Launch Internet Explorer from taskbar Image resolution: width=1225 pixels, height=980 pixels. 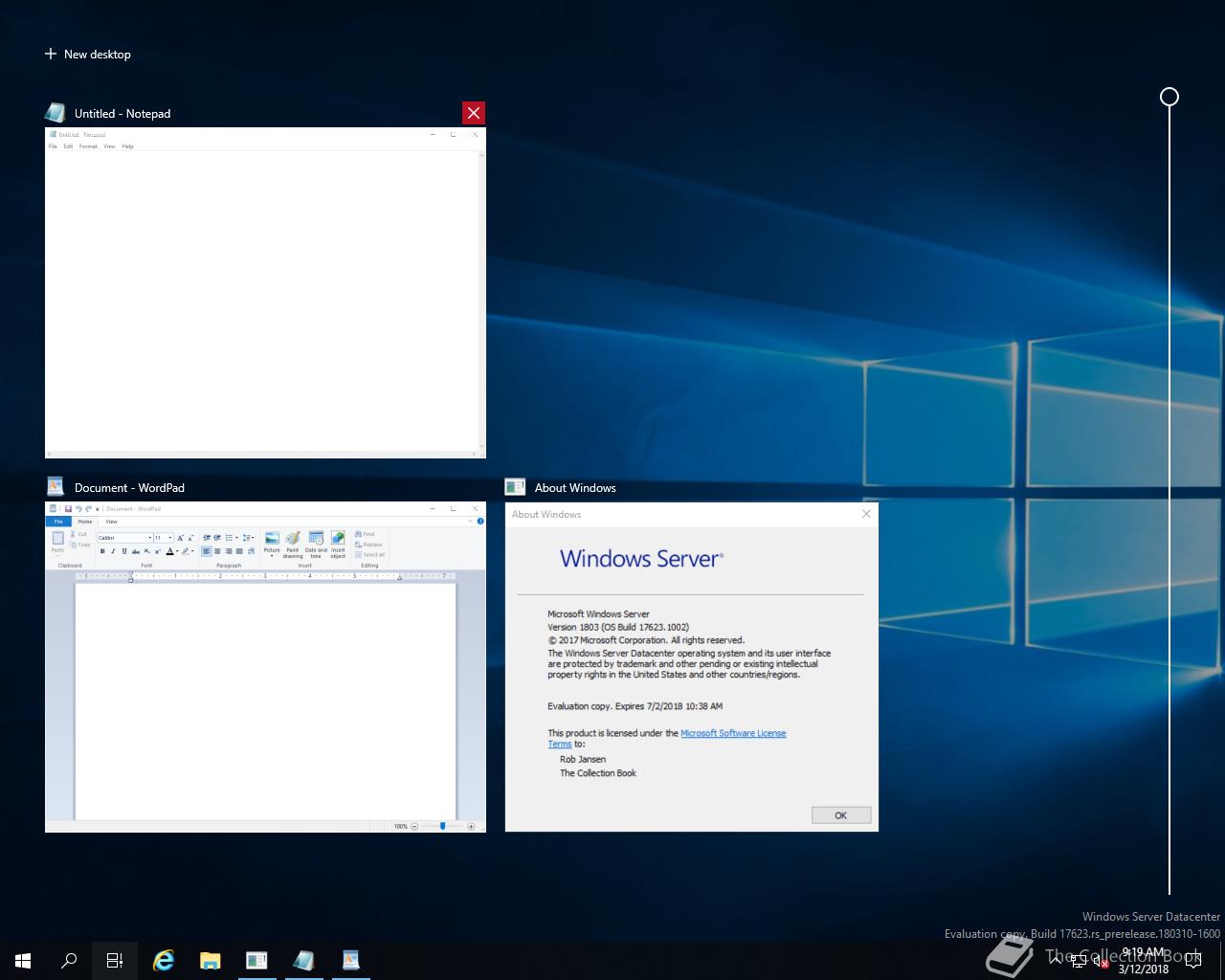coord(164,961)
